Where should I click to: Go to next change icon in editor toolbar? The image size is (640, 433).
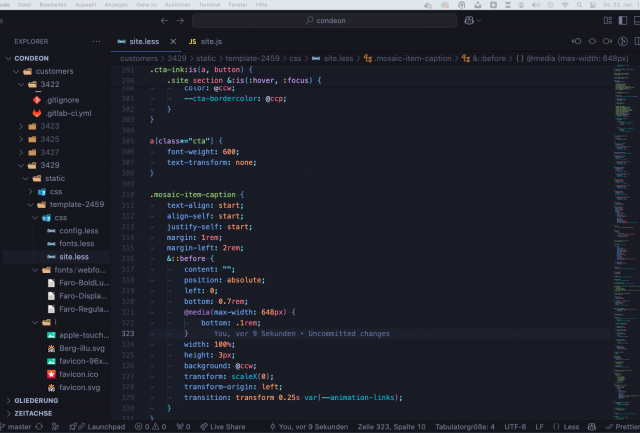click(607, 41)
